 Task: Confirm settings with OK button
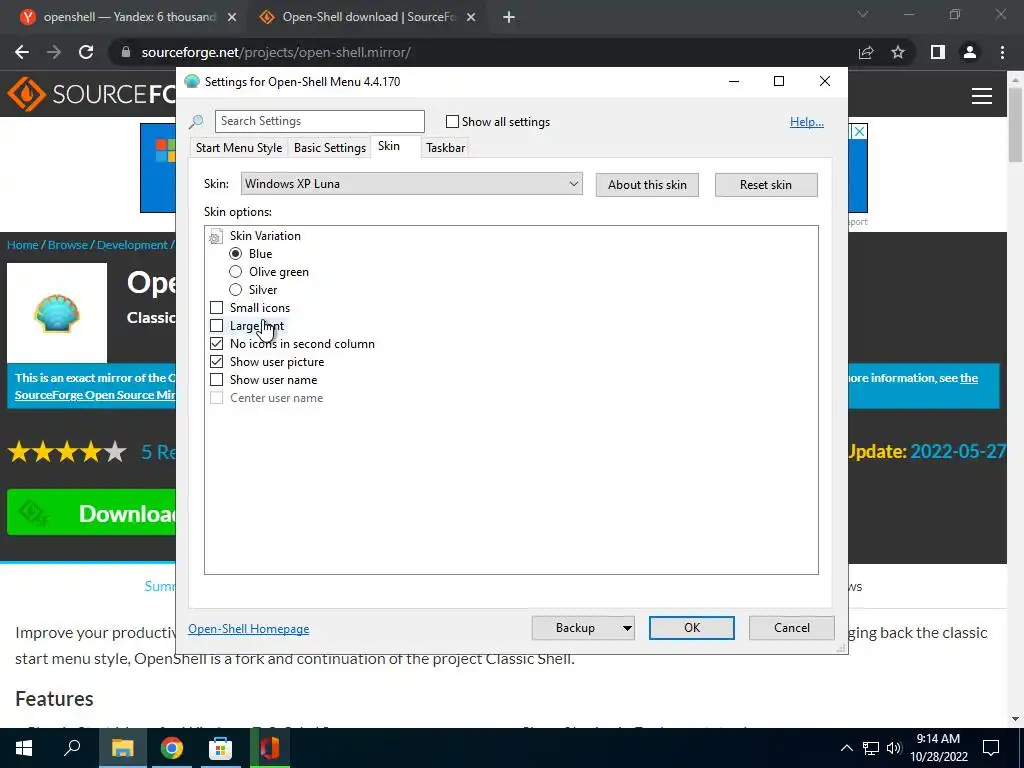coord(692,628)
